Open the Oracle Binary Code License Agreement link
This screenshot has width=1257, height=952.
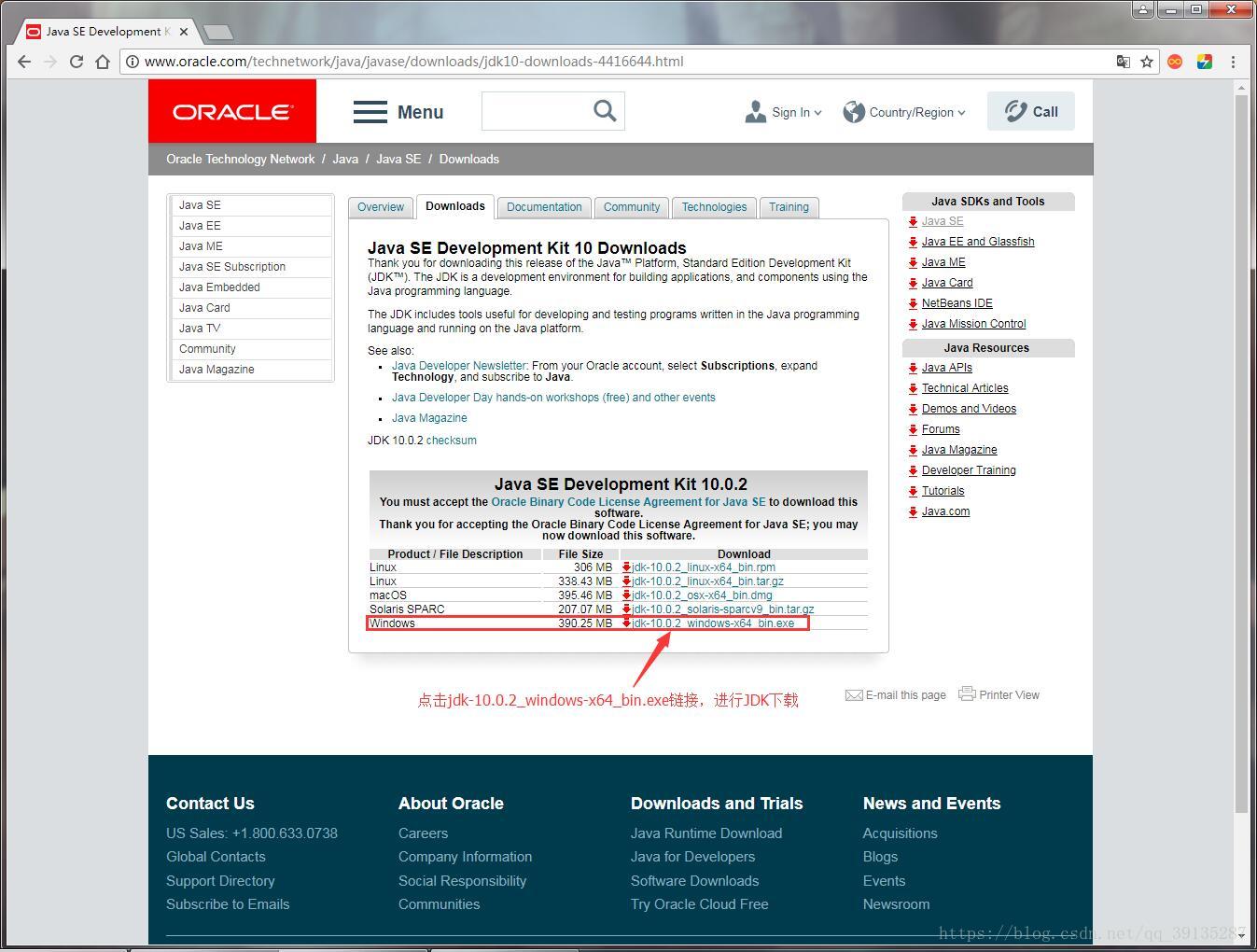[628, 502]
